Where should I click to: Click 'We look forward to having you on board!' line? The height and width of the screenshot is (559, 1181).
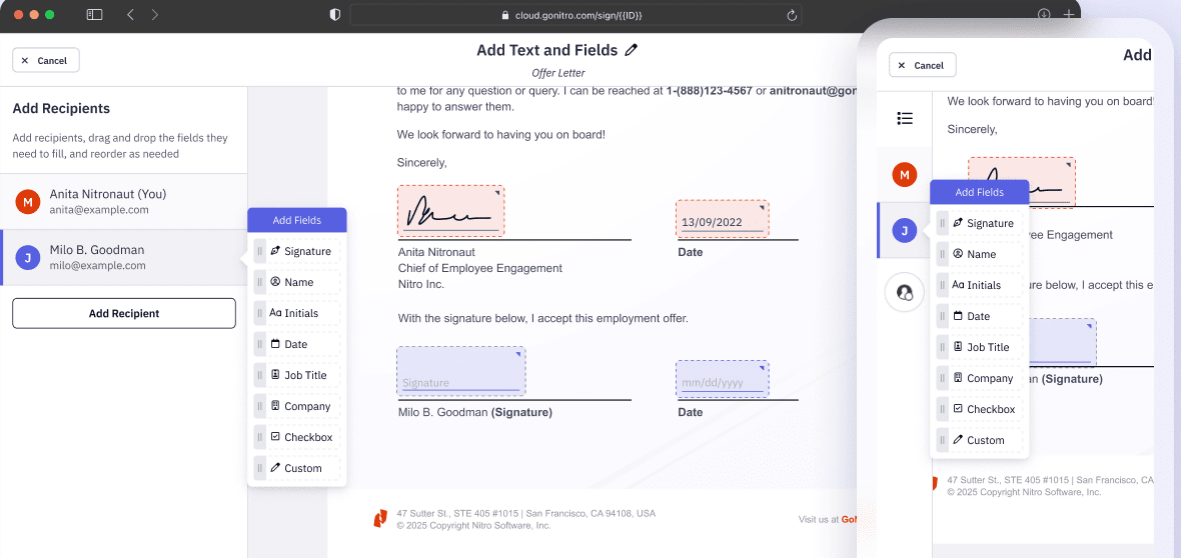(501, 134)
